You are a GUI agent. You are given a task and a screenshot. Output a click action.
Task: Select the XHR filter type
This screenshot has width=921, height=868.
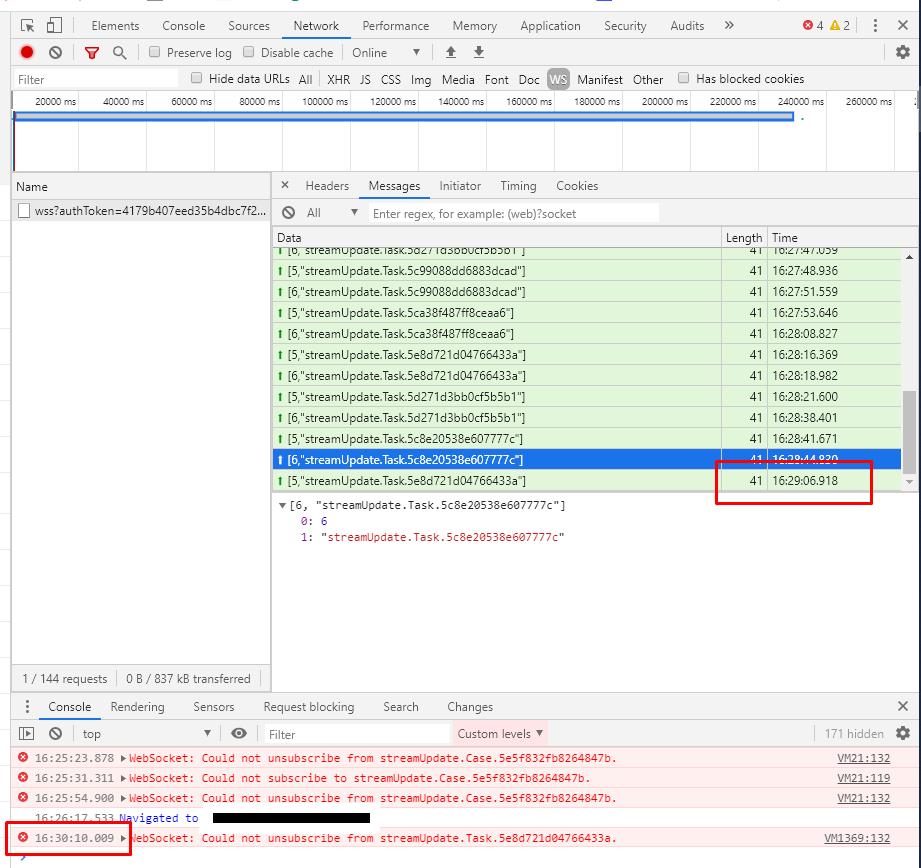[x=338, y=79]
